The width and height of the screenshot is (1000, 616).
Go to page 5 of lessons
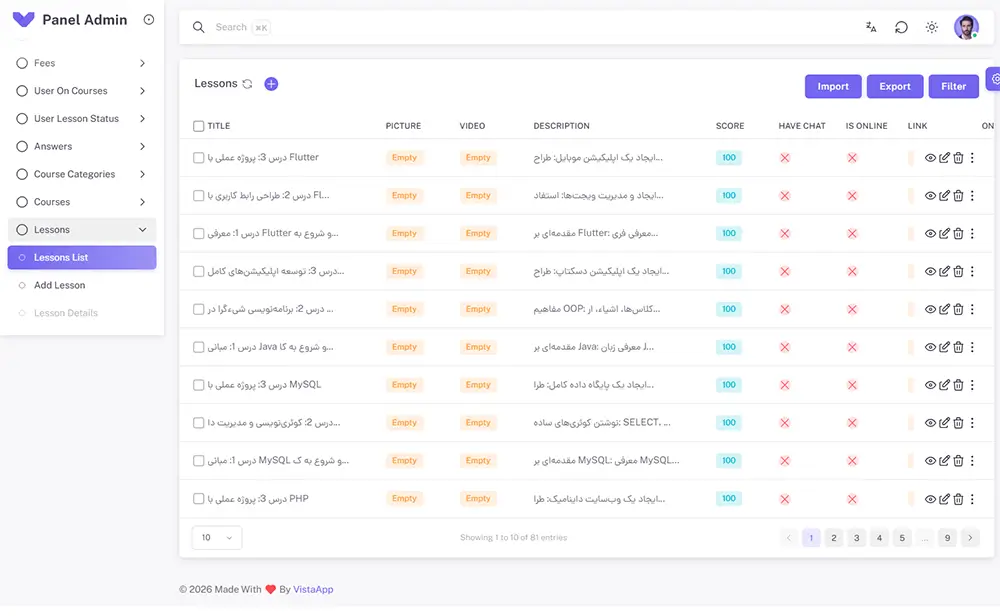click(902, 538)
